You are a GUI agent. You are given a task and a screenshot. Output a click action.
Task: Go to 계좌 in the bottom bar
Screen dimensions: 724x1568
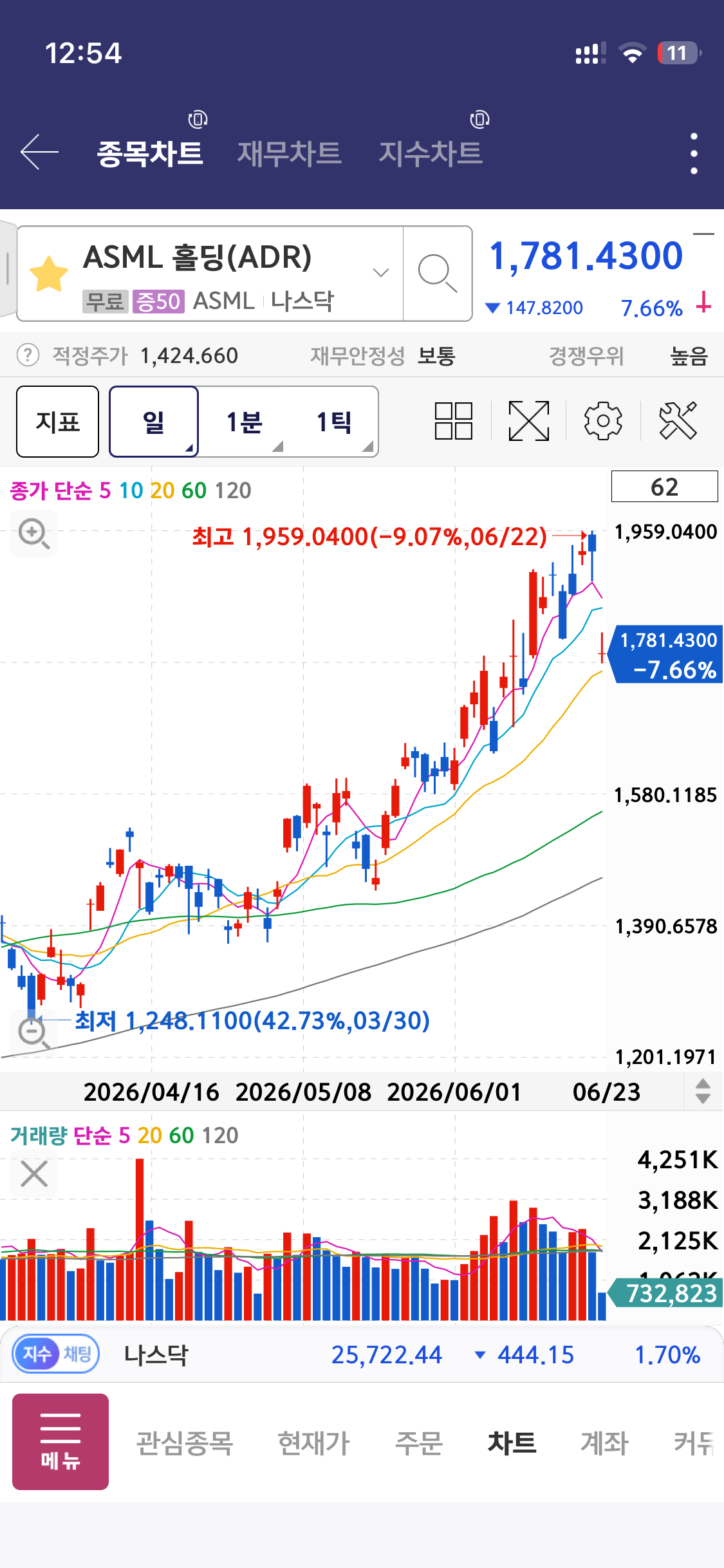coord(604,1443)
